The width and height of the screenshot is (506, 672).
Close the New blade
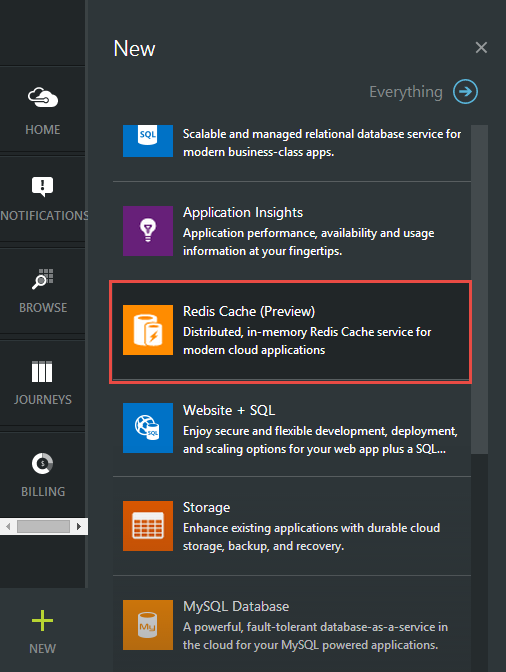point(481,48)
